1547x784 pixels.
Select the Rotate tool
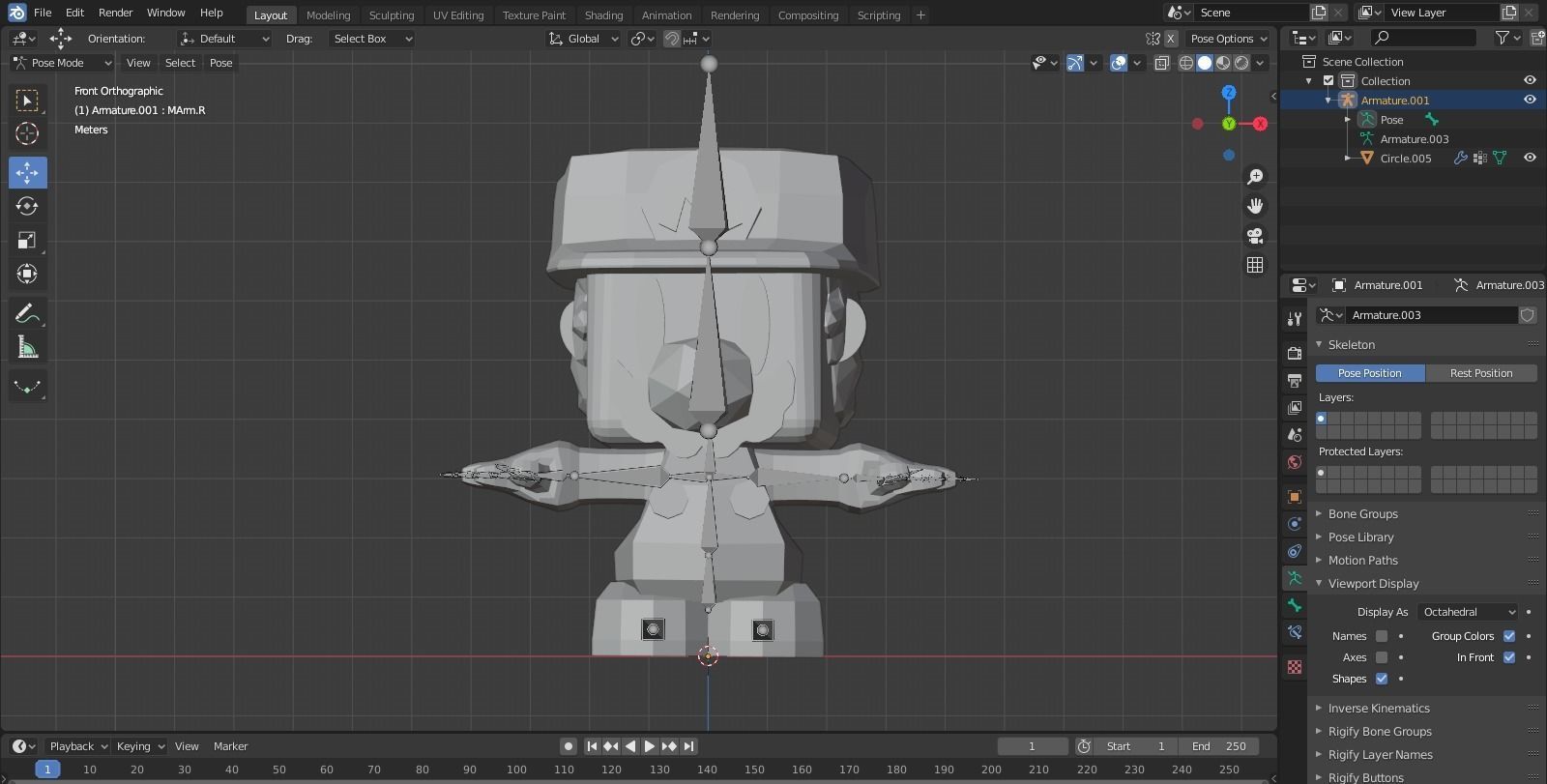(x=27, y=207)
